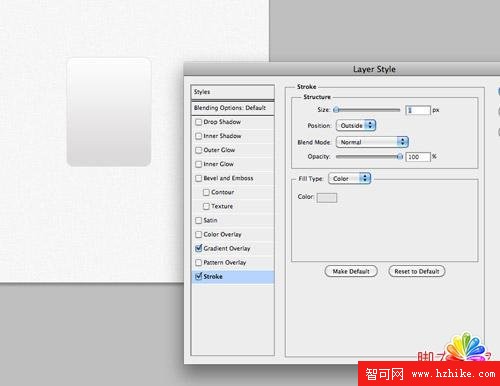Check the Contour option box
Screen dimensions: 500x386
click(206, 192)
